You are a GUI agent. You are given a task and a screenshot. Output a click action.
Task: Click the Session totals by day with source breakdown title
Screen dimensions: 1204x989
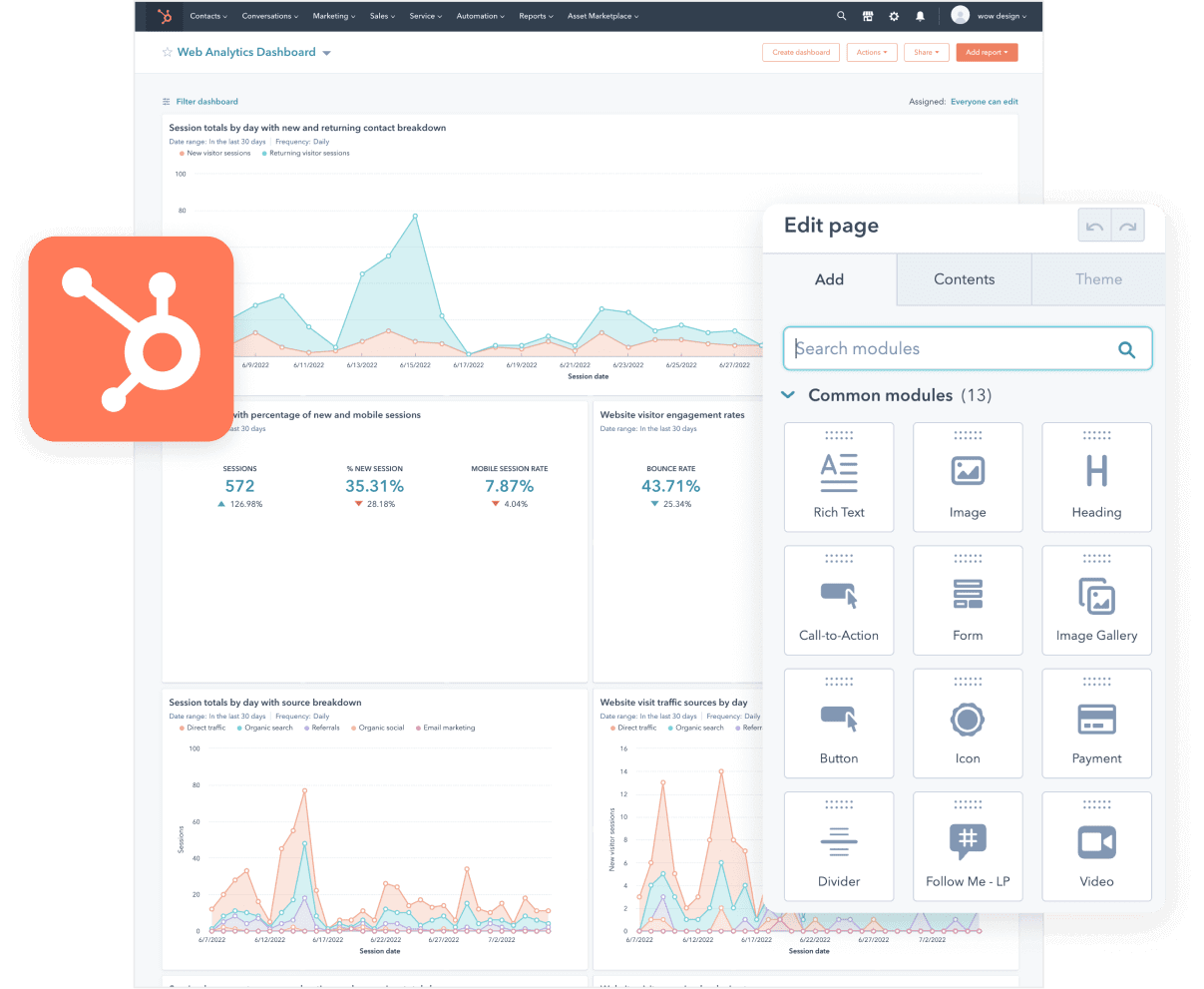(265, 703)
